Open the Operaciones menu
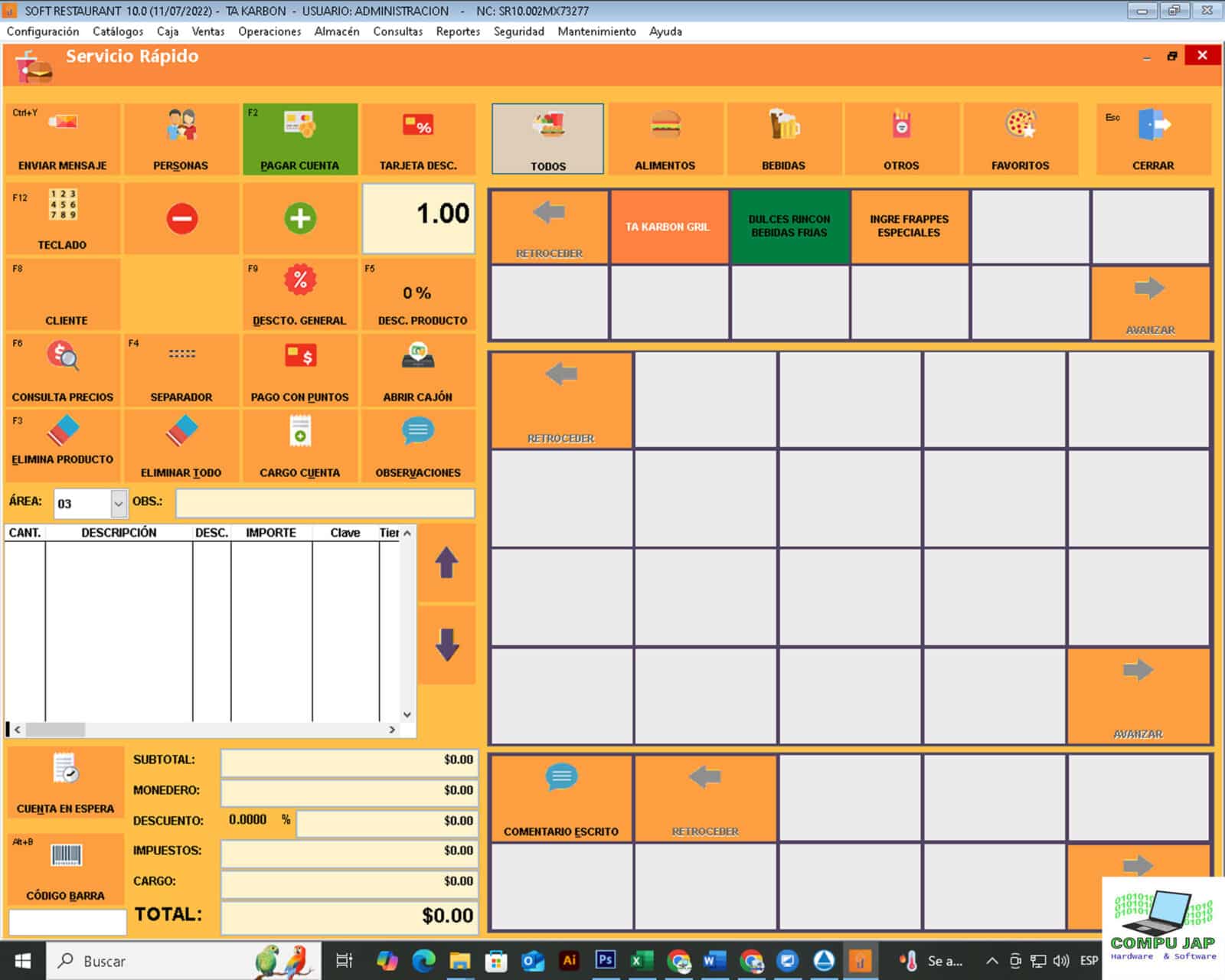 click(x=269, y=31)
